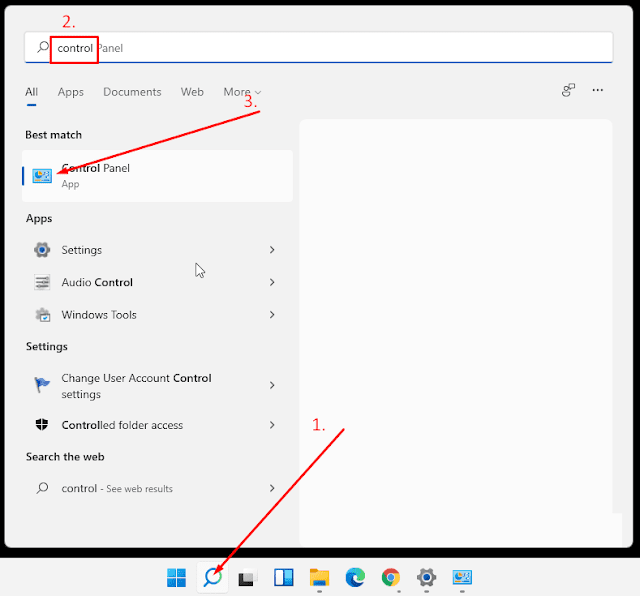Click the taskbar Search magnifier icon
Screen dimensions: 640x596
point(213,577)
